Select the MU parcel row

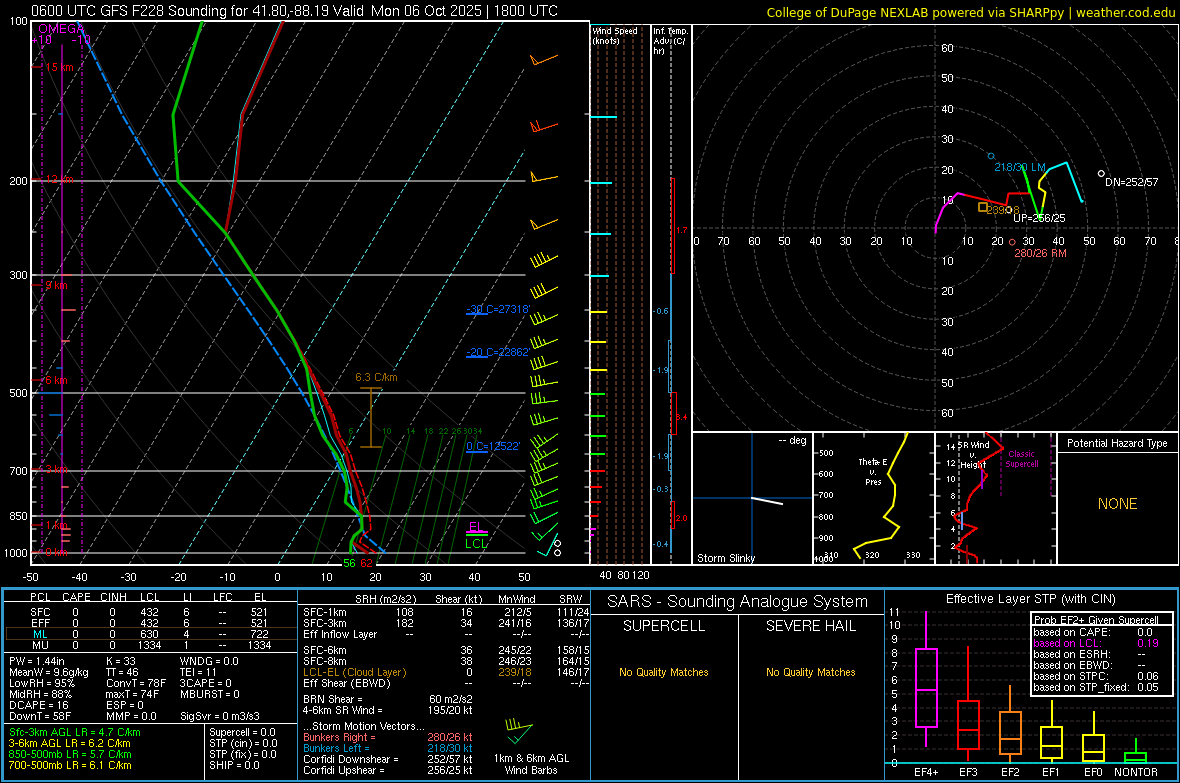[x=151, y=645]
